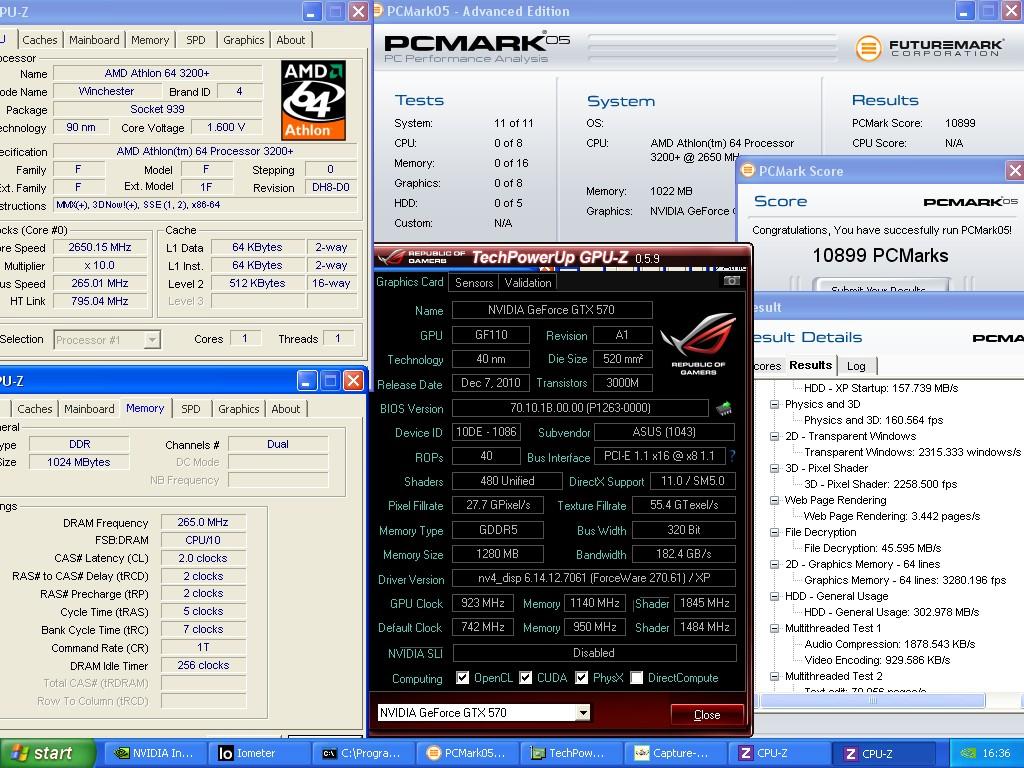The height and width of the screenshot is (768, 1024).
Task: Click the GPU-Z screenshot camera icon
Action: [x=731, y=281]
